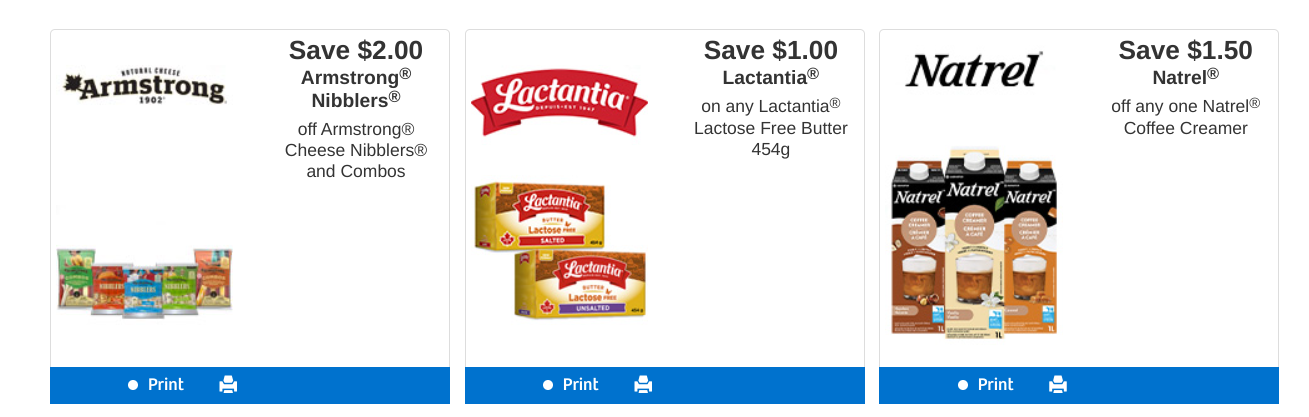Image resolution: width=1309 pixels, height=417 pixels.
Task: Click the printer icon under the Lactantia coupon
Action: click(643, 385)
